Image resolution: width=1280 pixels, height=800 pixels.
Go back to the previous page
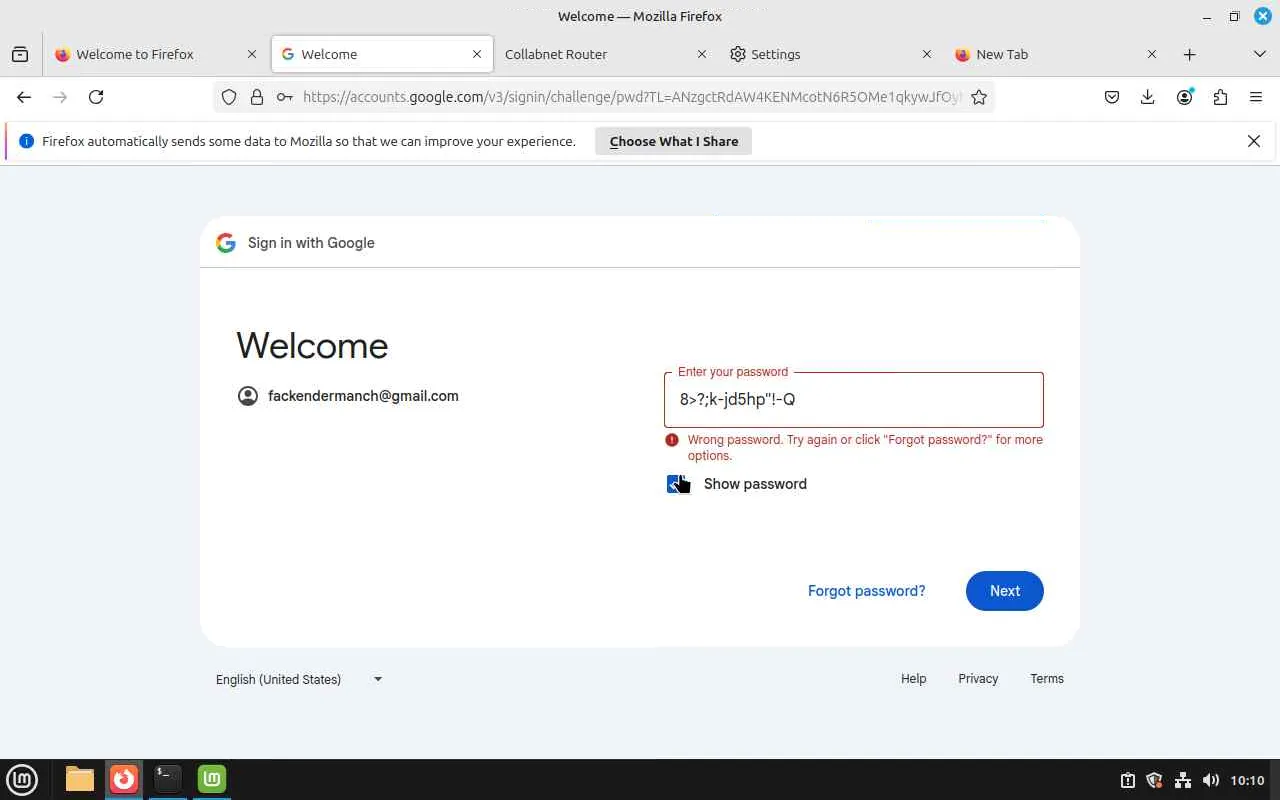[x=24, y=97]
